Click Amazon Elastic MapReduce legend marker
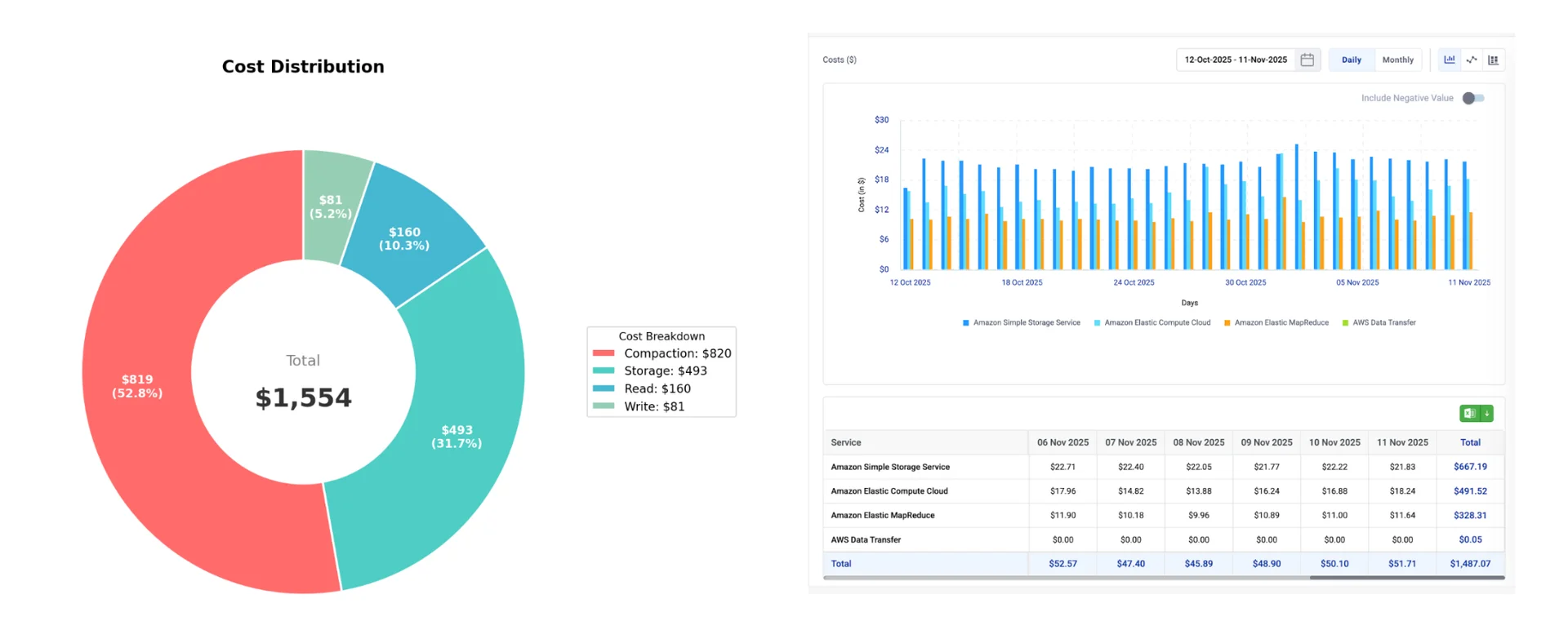The width and height of the screenshot is (1568, 621). (x=1227, y=323)
